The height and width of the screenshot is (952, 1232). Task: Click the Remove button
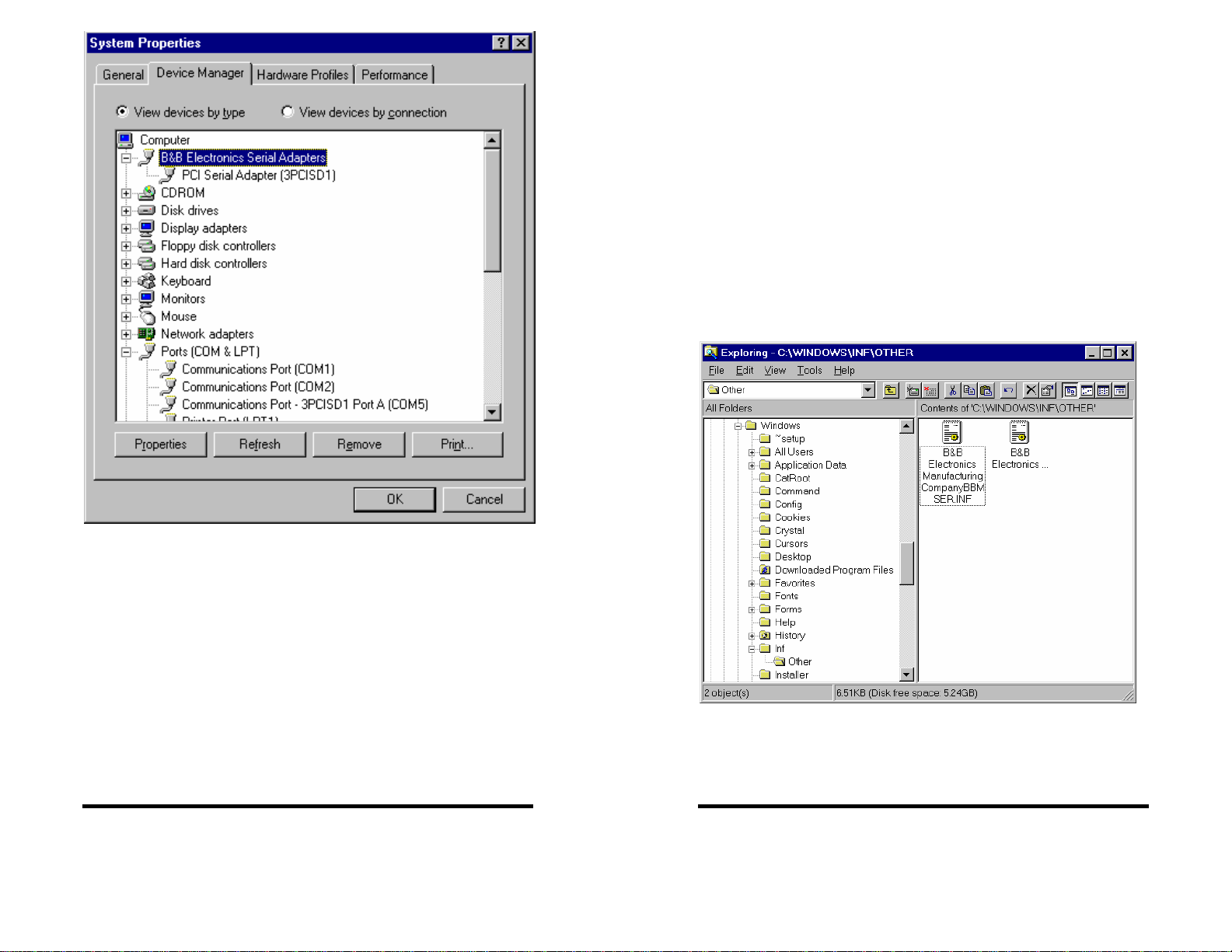click(359, 445)
